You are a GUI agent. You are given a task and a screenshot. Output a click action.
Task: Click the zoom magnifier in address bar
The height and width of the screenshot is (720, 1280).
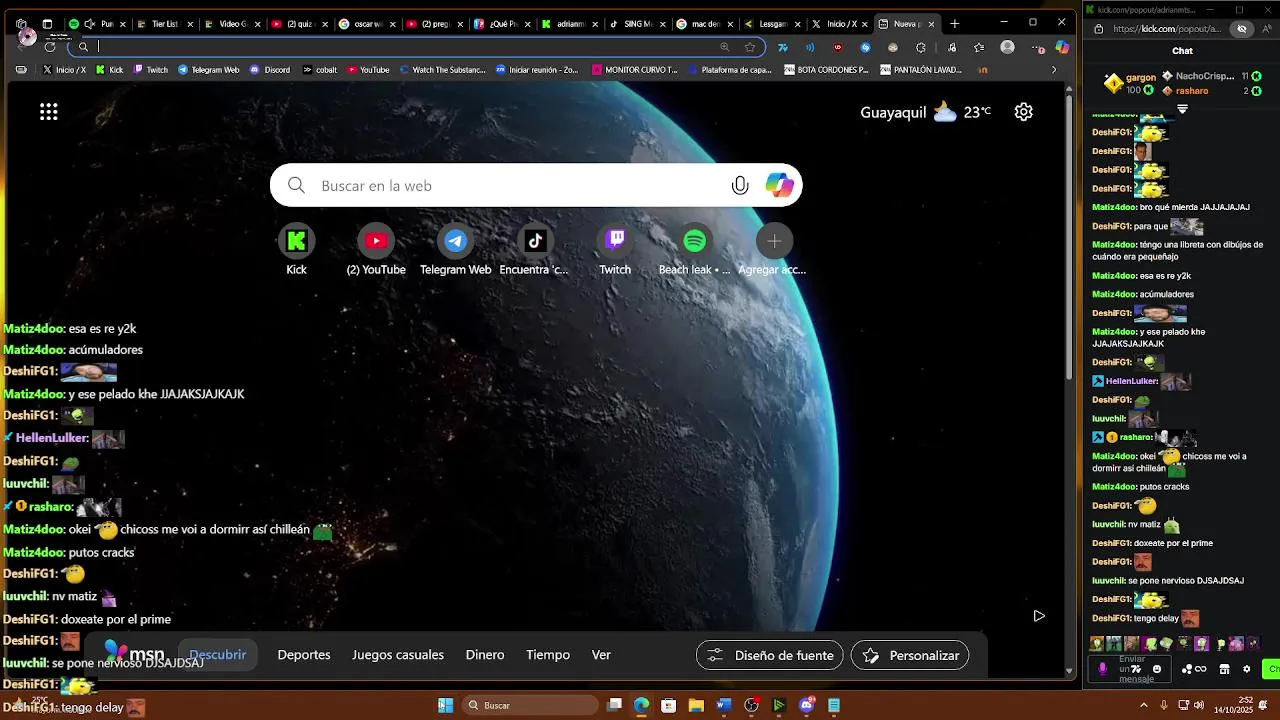click(x=725, y=47)
